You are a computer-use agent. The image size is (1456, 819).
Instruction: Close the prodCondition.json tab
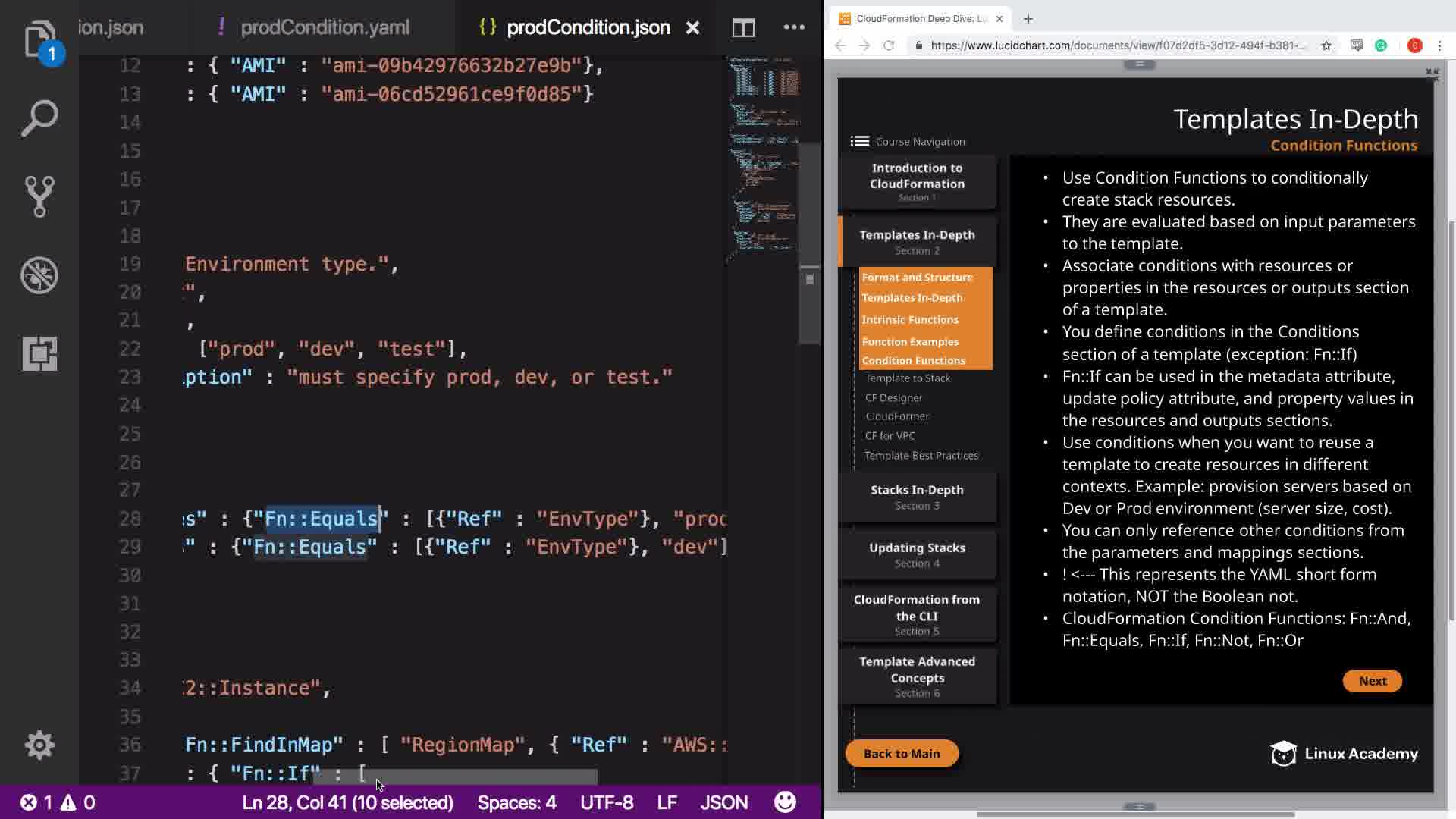click(x=692, y=28)
